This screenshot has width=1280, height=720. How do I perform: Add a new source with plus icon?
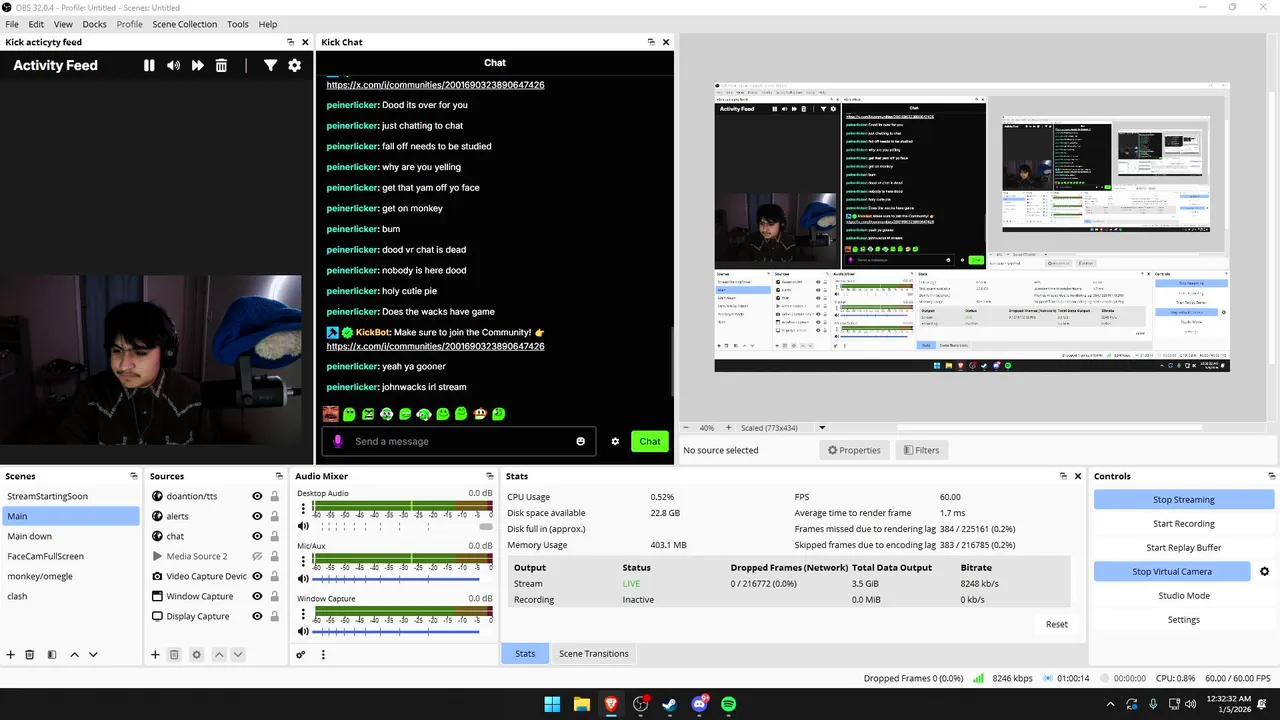155,655
